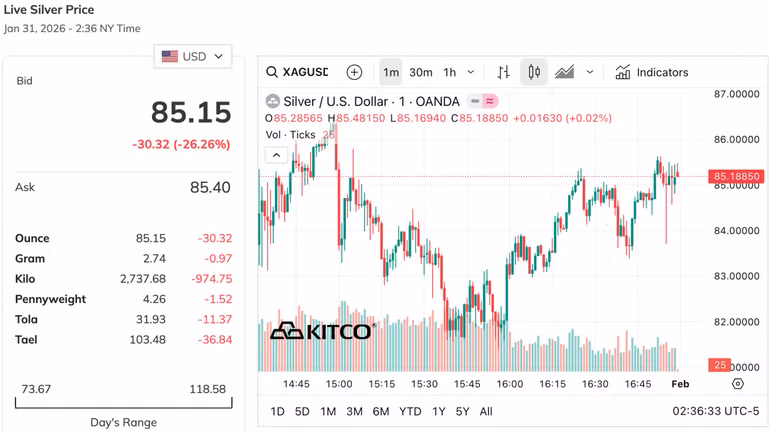Open chart settings gear icon
This screenshot has height=432, width=770.
coord(738,384)
